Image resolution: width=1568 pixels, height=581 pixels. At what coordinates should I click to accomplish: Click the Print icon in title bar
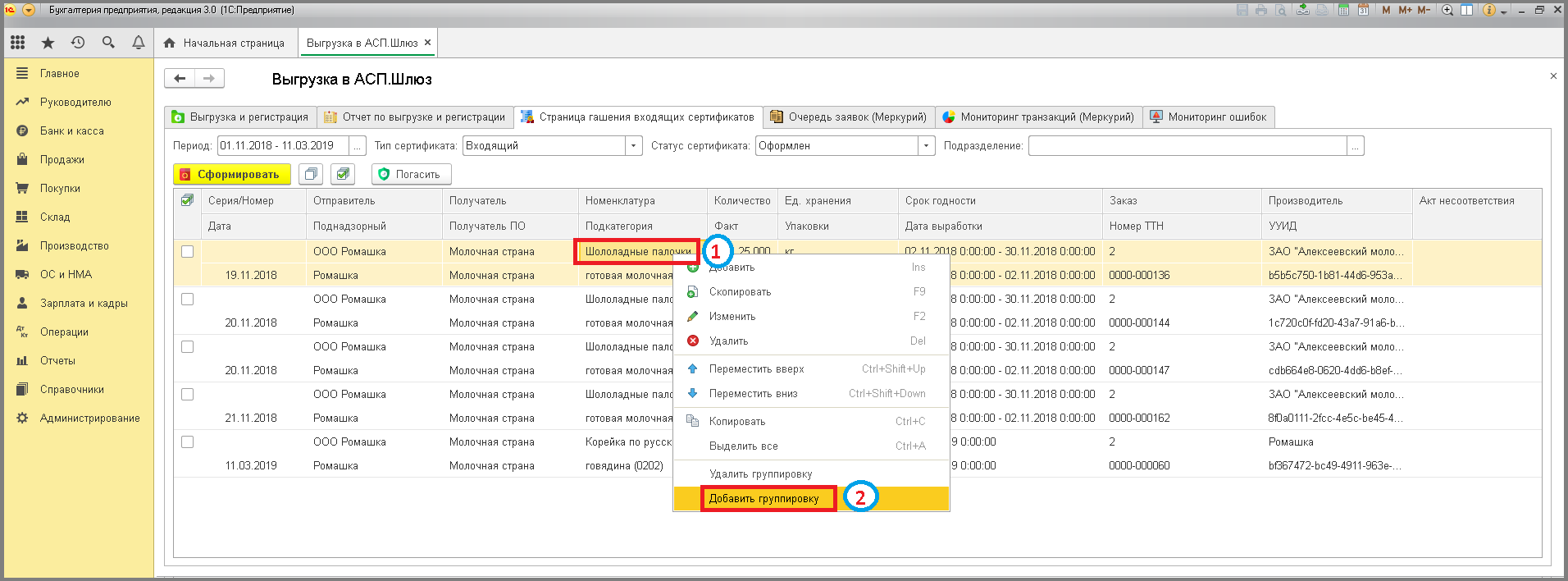click(1261, 10)
